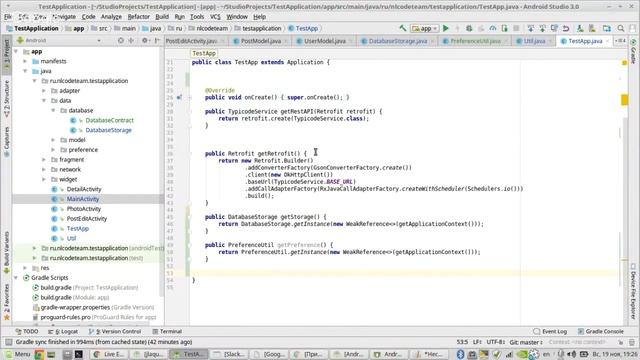640x360 pixels.
Task: Click the Search Everywhere magnifier icon
Action: 621,28
